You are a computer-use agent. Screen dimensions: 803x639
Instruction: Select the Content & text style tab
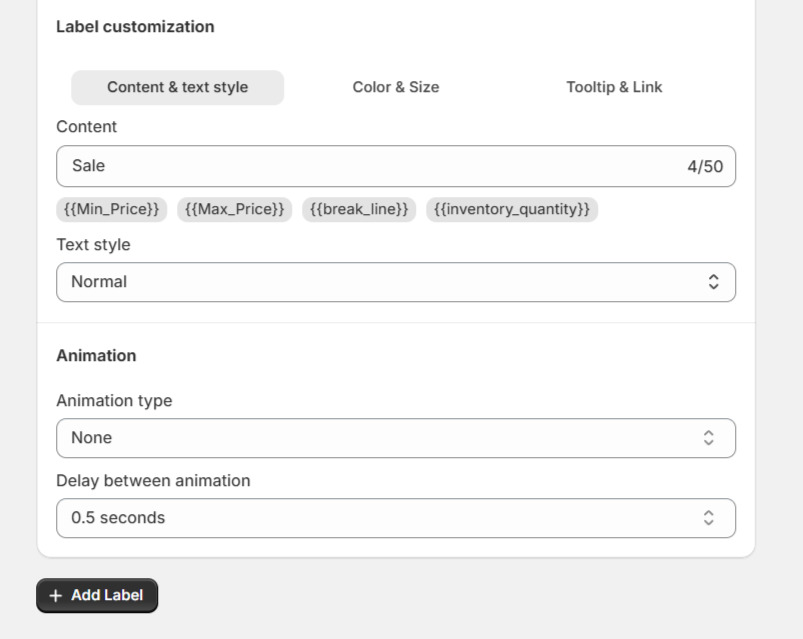177,87
